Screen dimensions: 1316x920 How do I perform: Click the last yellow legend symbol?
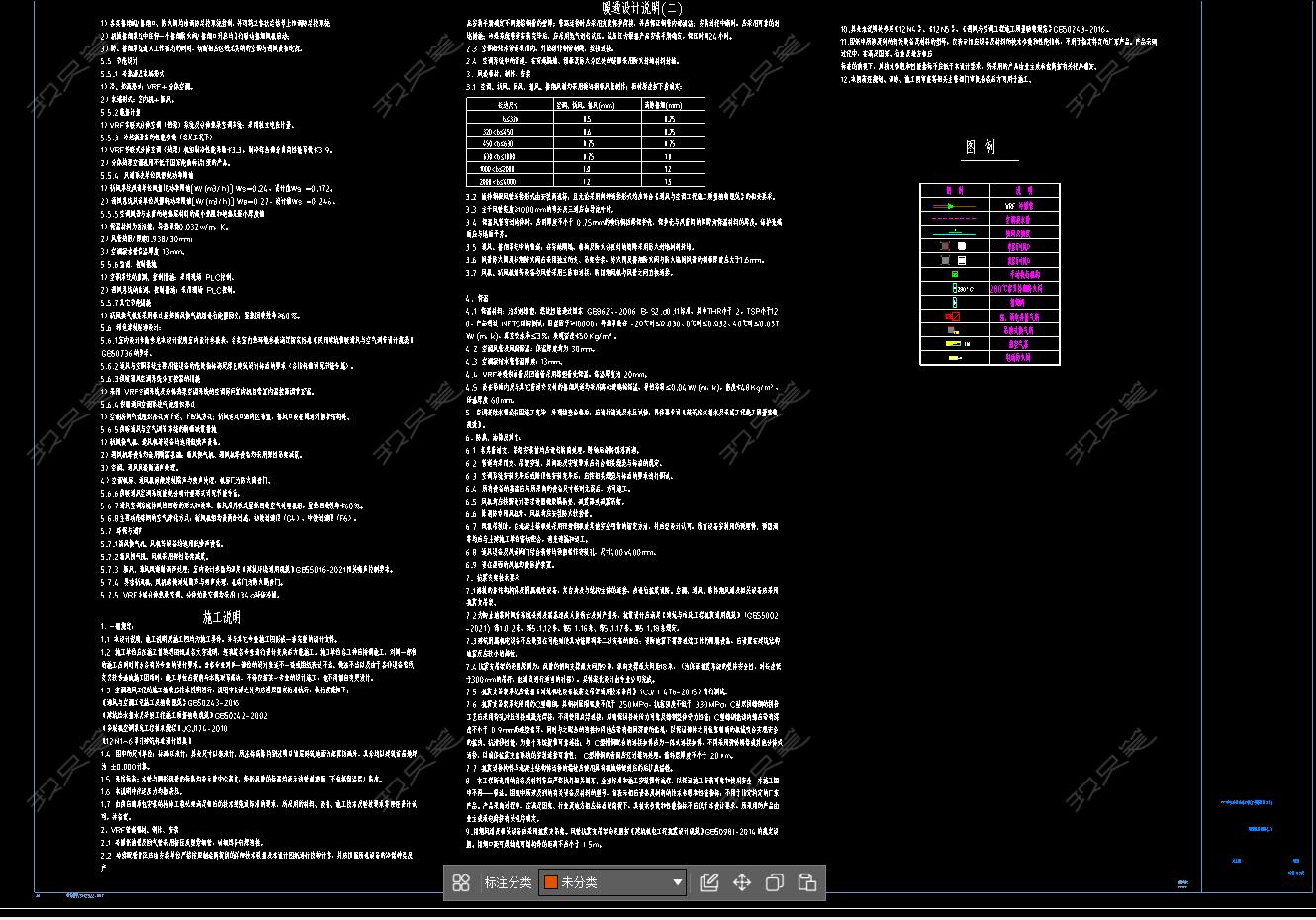click(955, 358)
